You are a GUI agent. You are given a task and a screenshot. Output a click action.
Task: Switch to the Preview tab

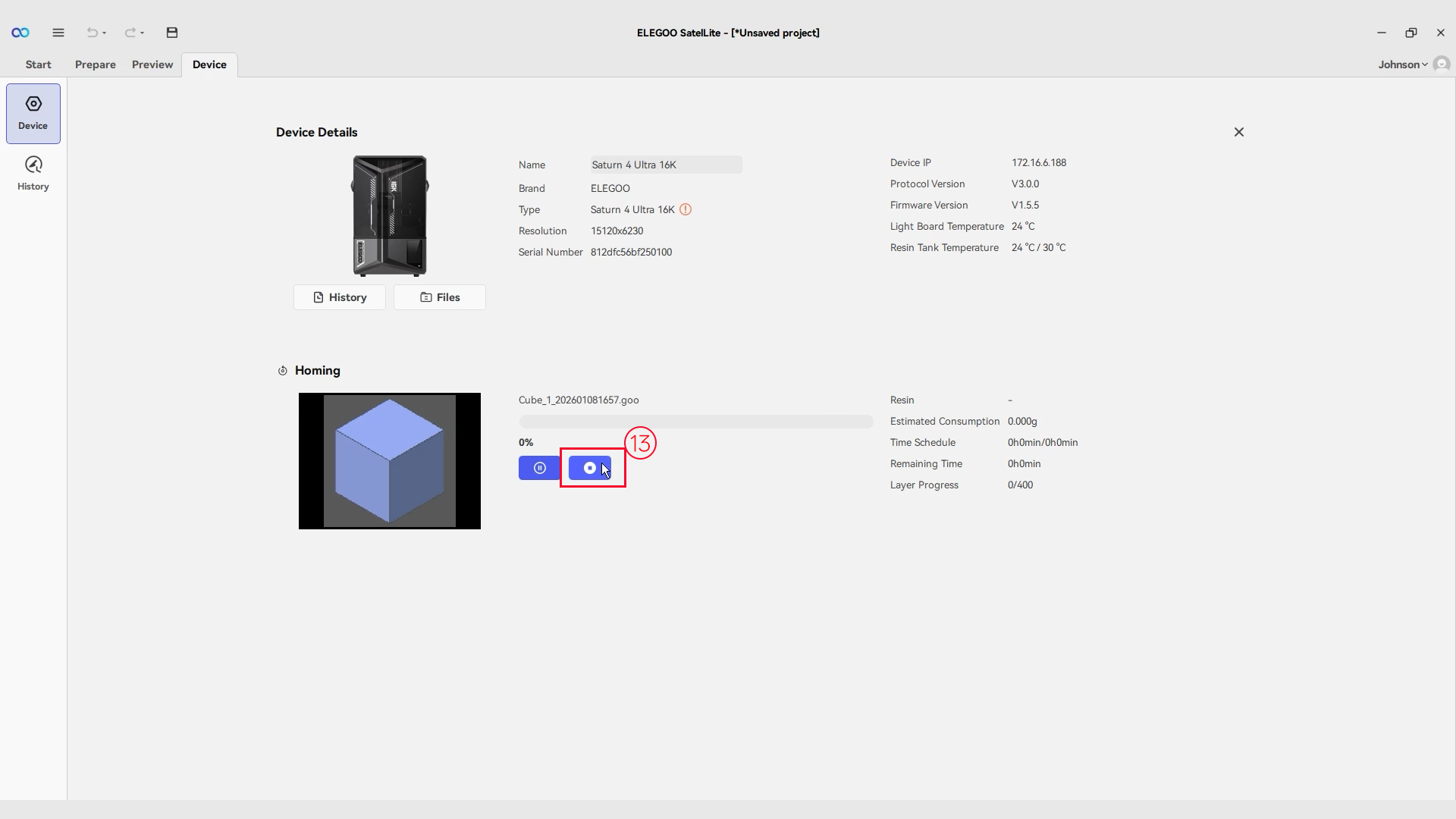tap(152, 64)
